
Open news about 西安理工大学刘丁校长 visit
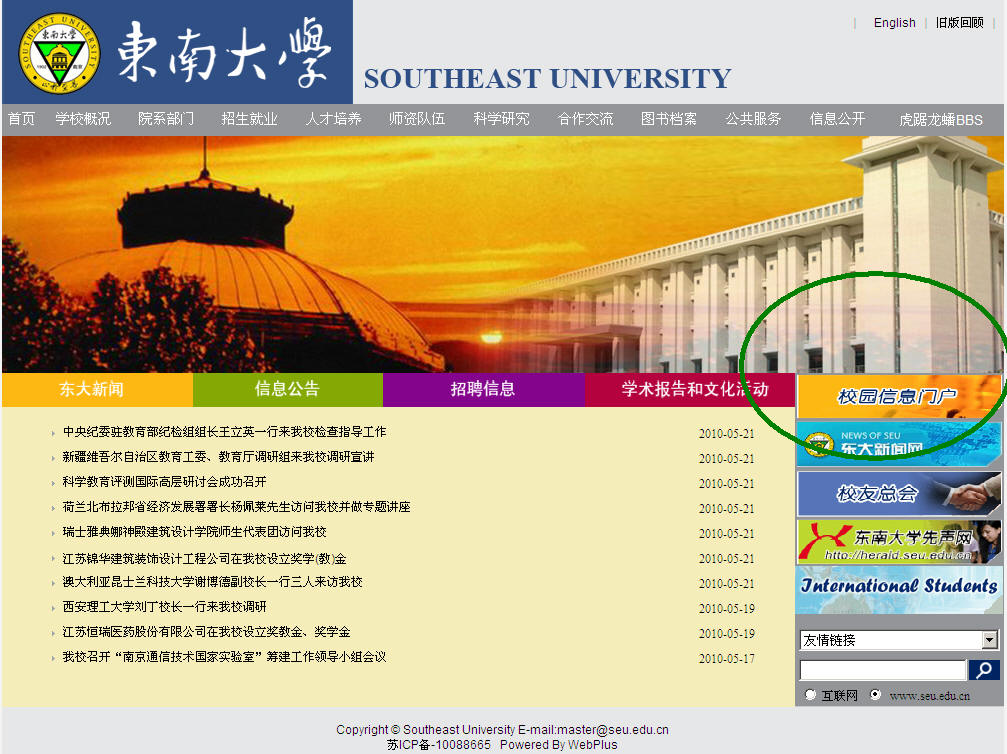click(164, 607)
